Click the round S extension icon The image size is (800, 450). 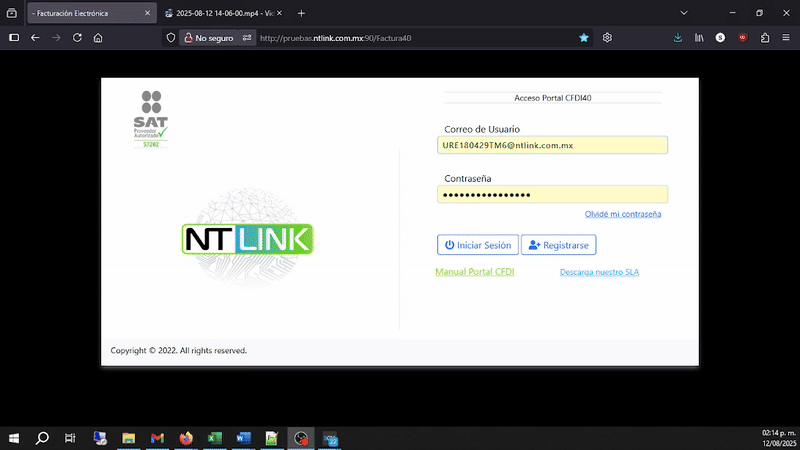720,38
